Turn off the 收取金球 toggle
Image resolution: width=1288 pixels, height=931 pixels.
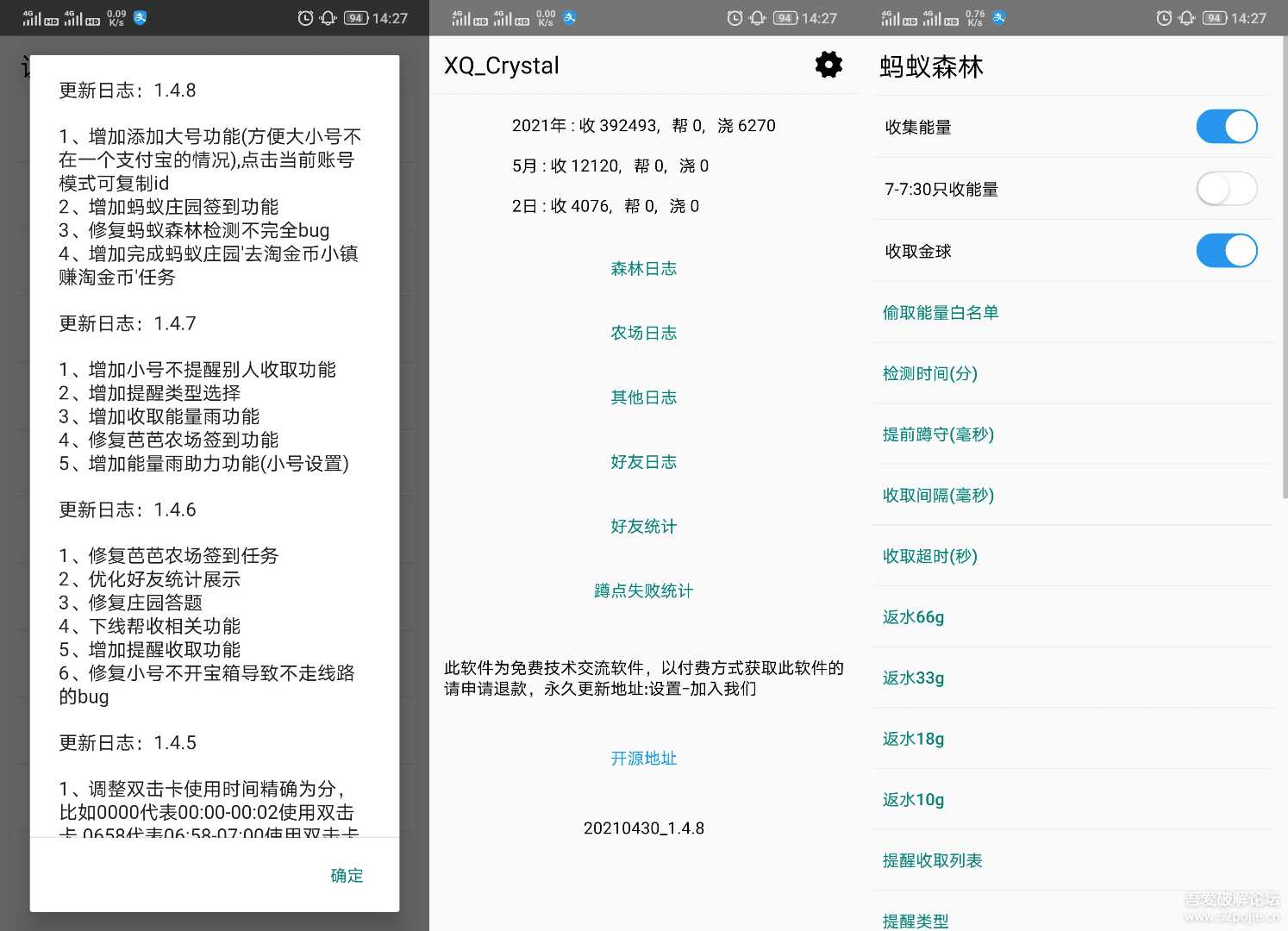click(x=1226, y=251)
